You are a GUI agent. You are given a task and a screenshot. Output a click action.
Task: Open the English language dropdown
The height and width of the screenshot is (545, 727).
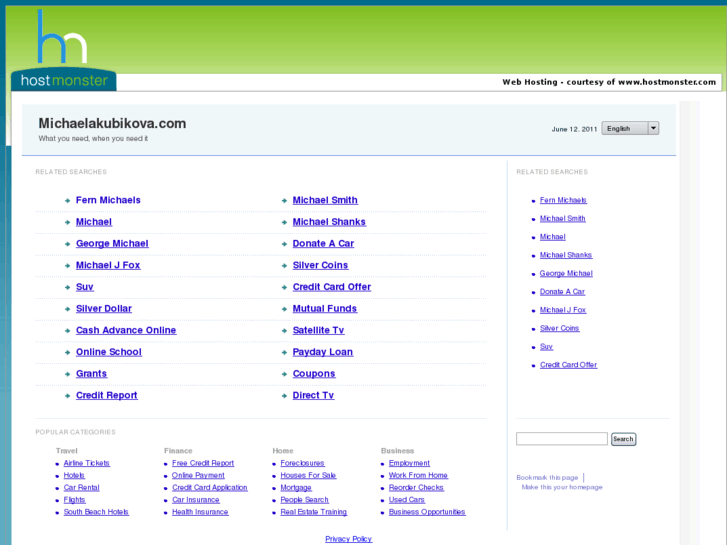point(630,128)
